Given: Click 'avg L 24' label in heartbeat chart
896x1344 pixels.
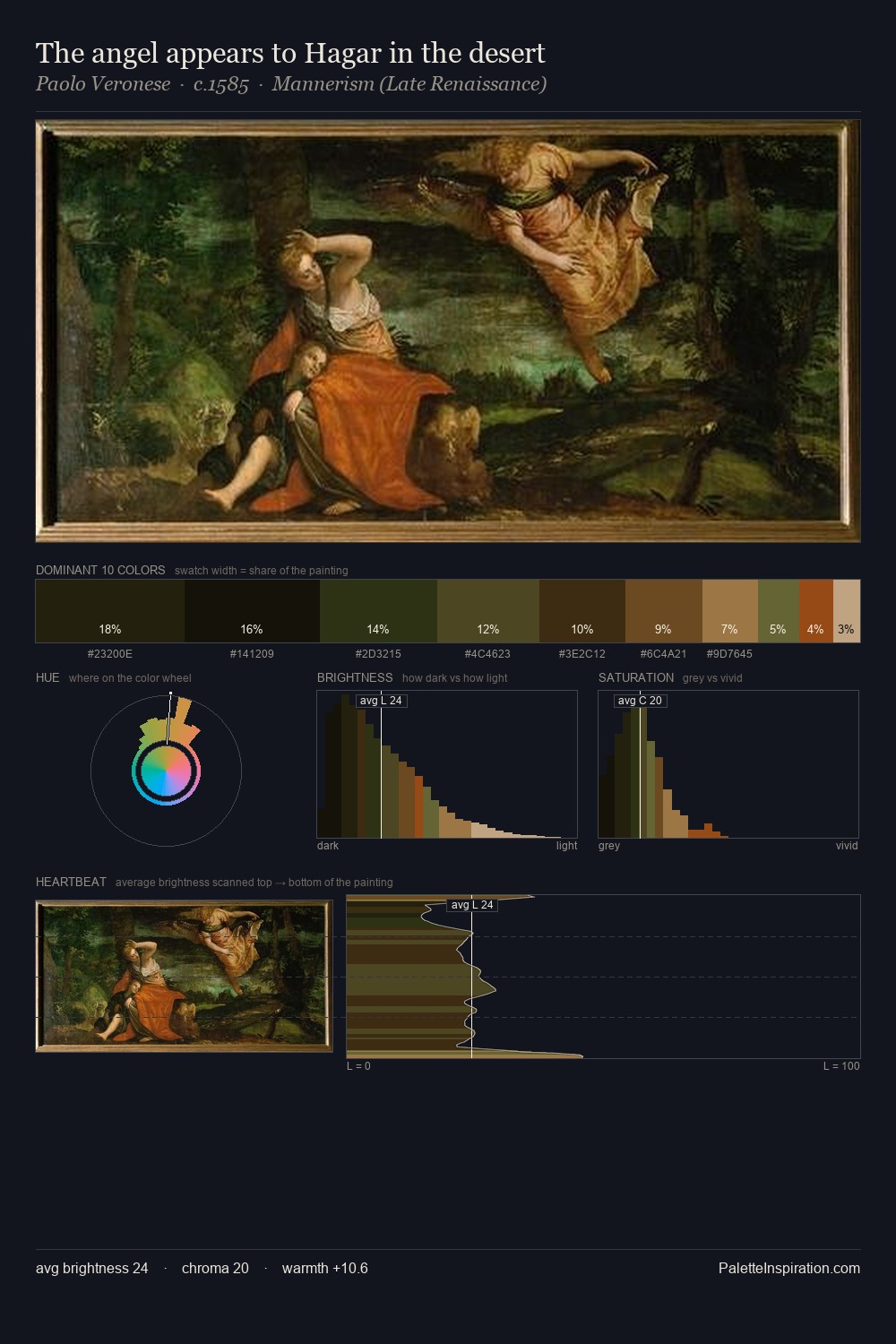Looking at the screenshot, I should click(x=472, y=905).
